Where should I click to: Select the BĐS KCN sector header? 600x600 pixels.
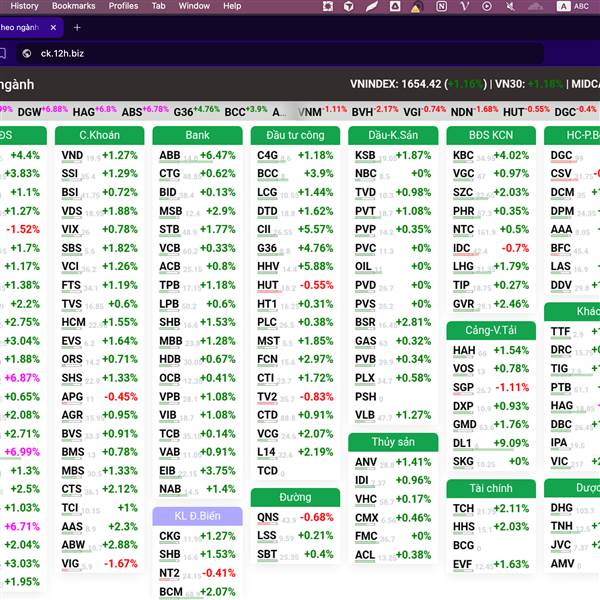click(491, 135)
